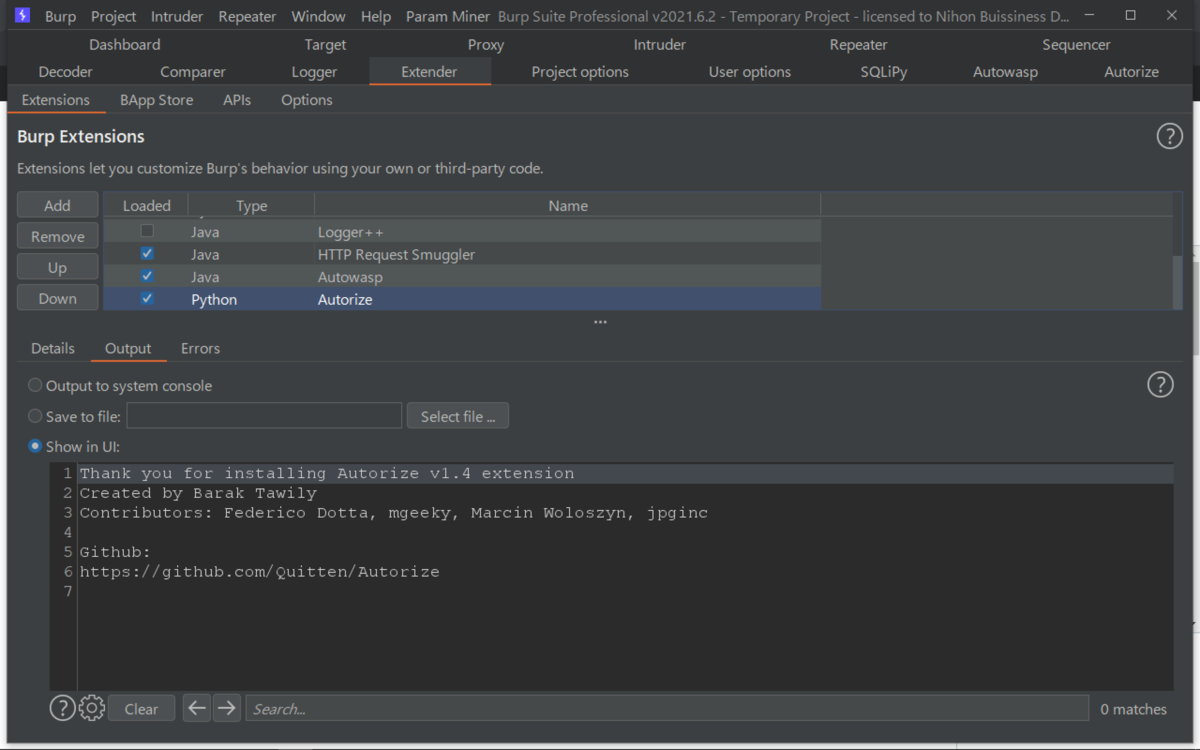Open the Window menu
1200x750 pixels.
pyautogui.click(x=318, y=16)
